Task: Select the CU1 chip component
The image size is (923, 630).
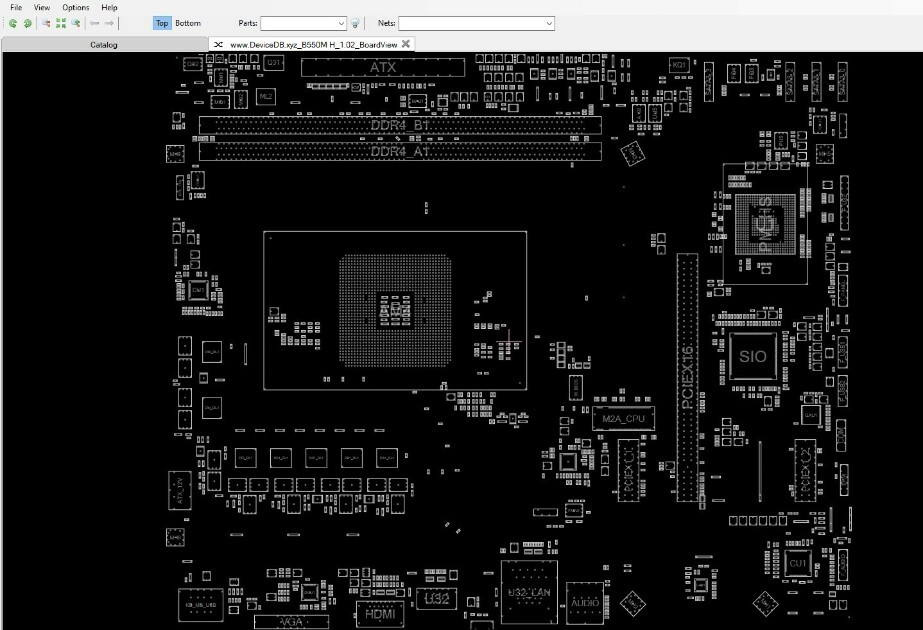Action: (798, 563)
